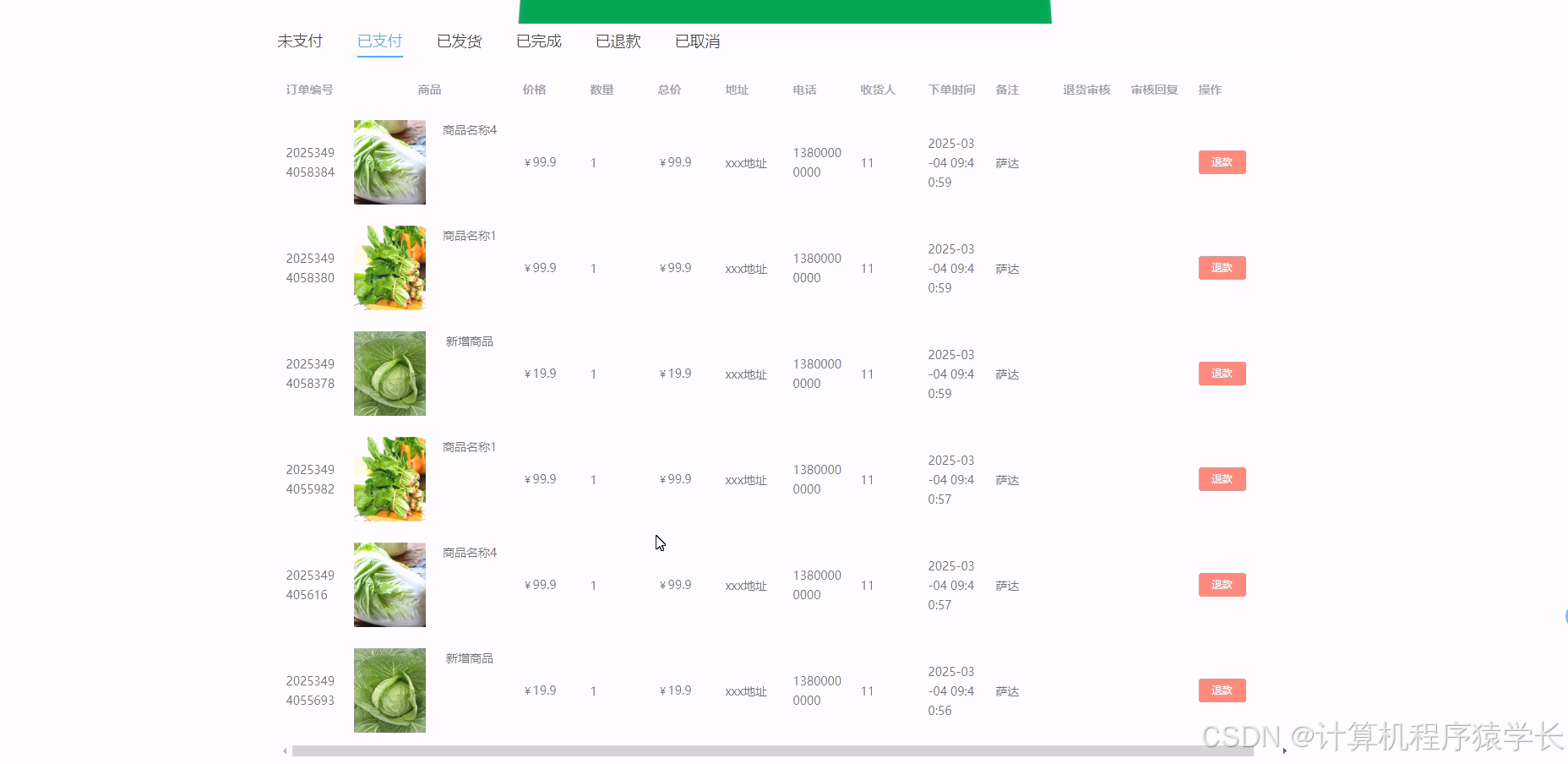
Task: Switch to the 已退款 tab
Action: click(618, 40)
